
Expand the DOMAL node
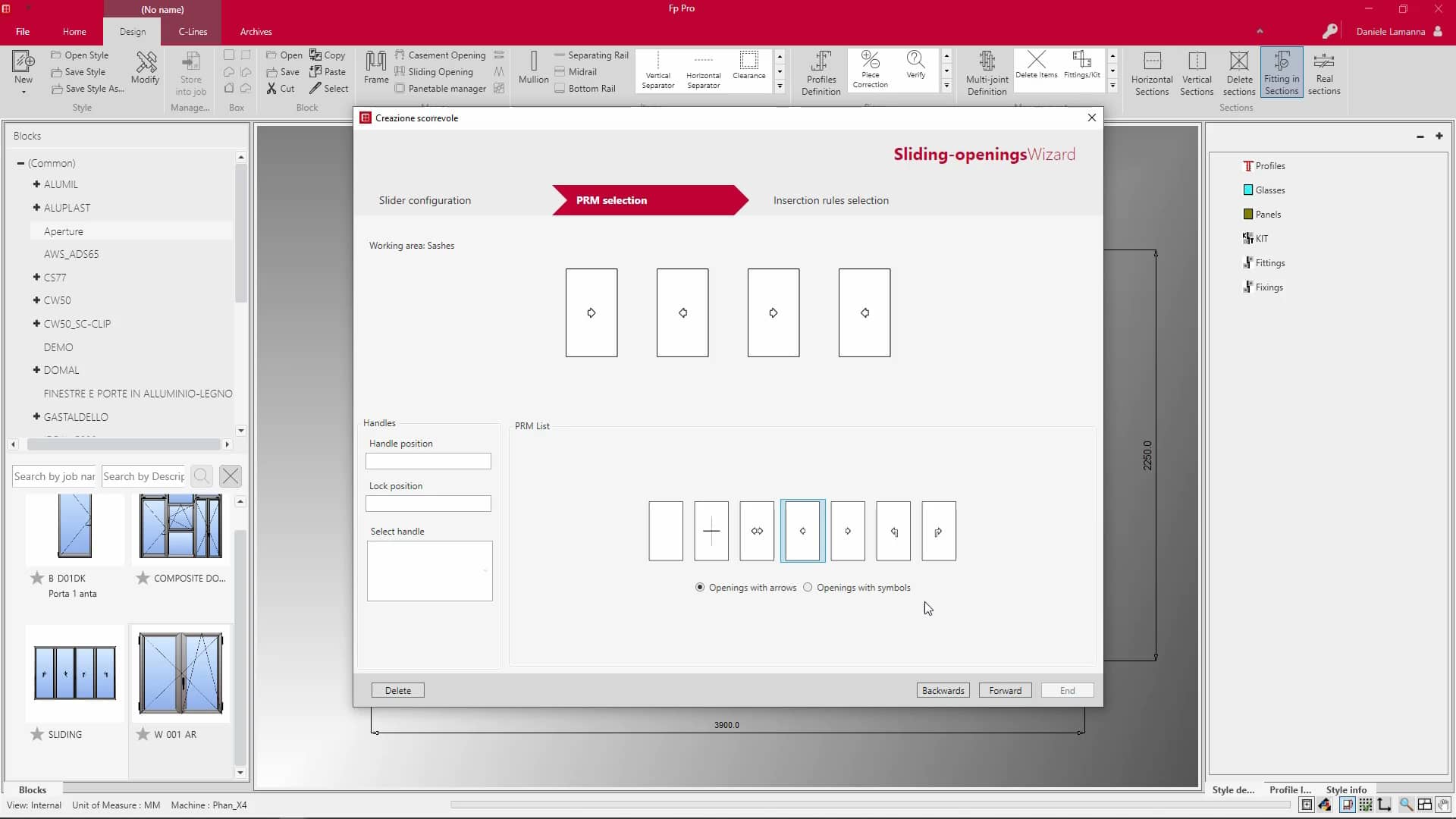[36, 370]
